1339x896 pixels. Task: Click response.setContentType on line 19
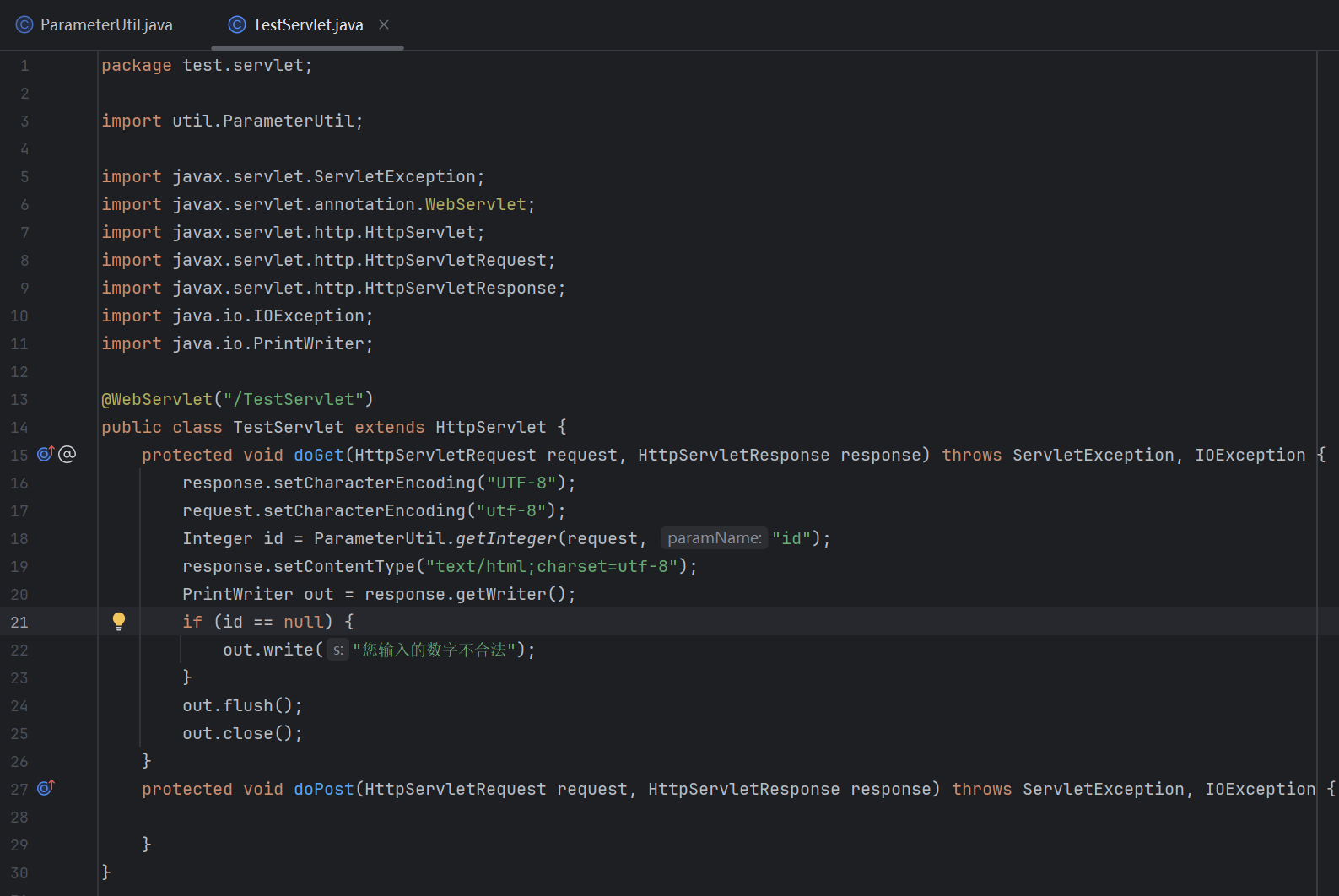tap(299, 566)
